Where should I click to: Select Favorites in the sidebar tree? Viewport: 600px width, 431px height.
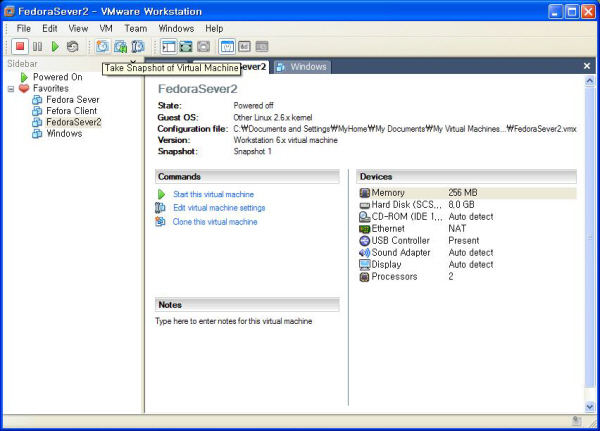[51, 88]
